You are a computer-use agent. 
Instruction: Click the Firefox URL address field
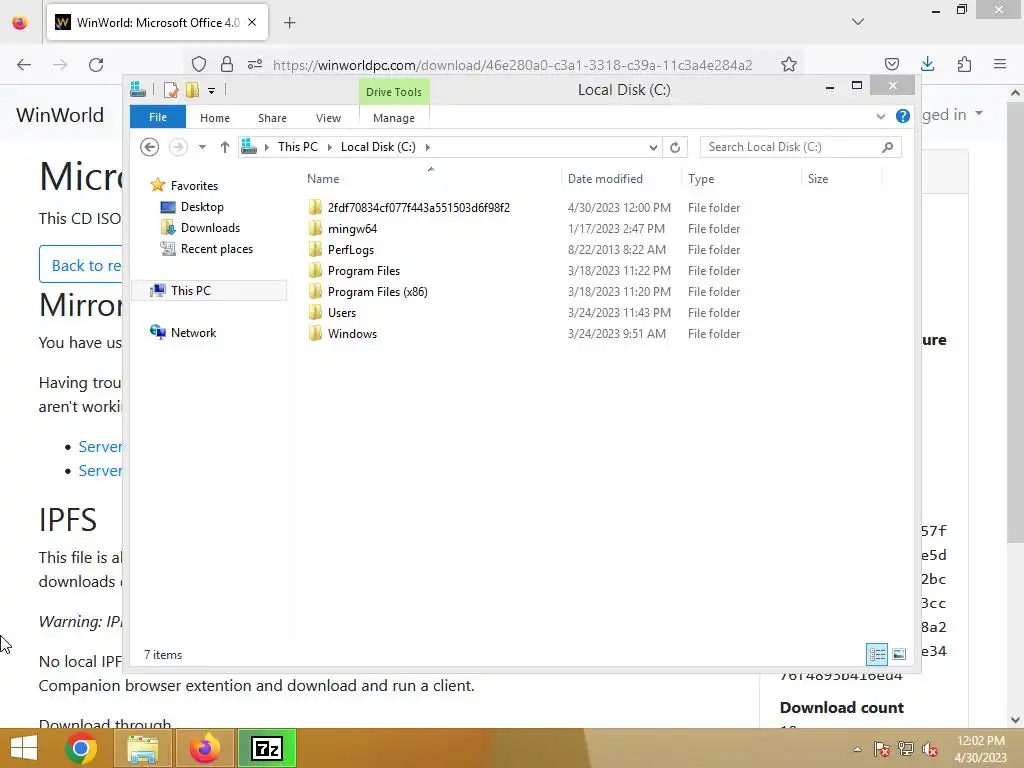point(513,65)
